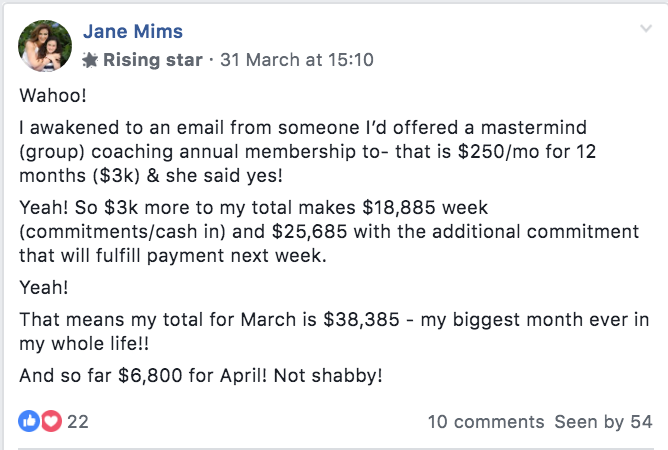Screen dimensions: 668x450
Task: View the 22 reactions count
Action: point(78,422)
